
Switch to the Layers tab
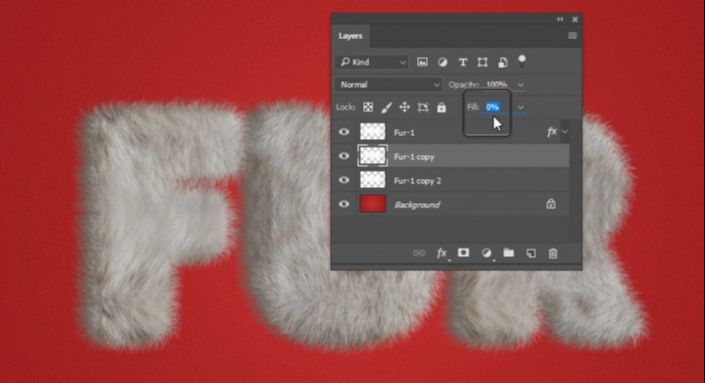point(350,36)
